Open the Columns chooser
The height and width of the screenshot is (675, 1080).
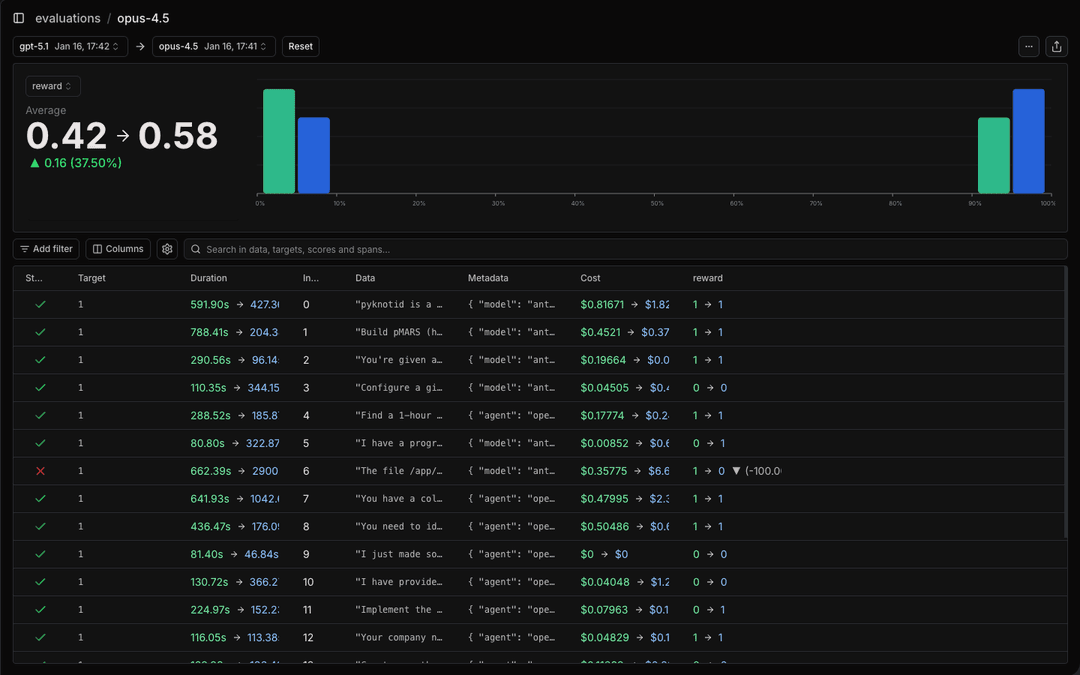(x=118, y=249)
